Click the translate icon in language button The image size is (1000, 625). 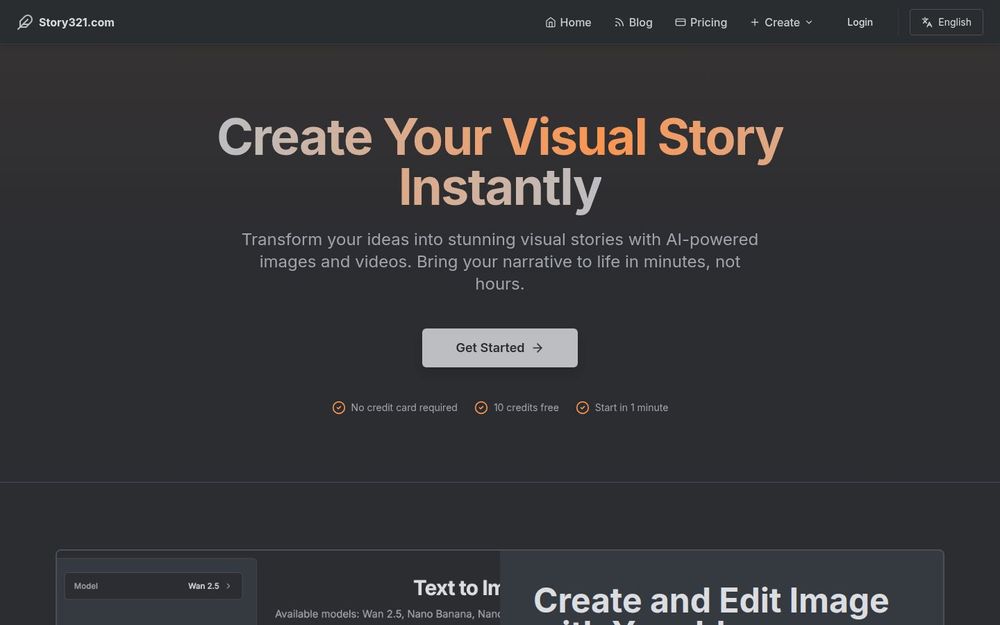pyautogui.click(x=927, y=22)
